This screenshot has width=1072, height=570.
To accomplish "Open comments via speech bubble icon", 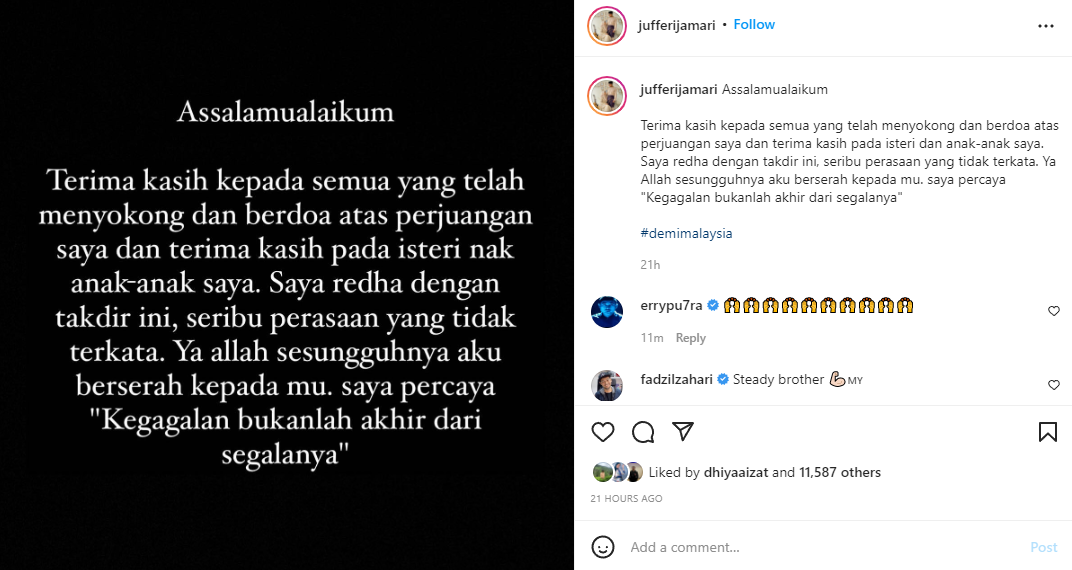I will pyautogui.click(x=643, y=432).
